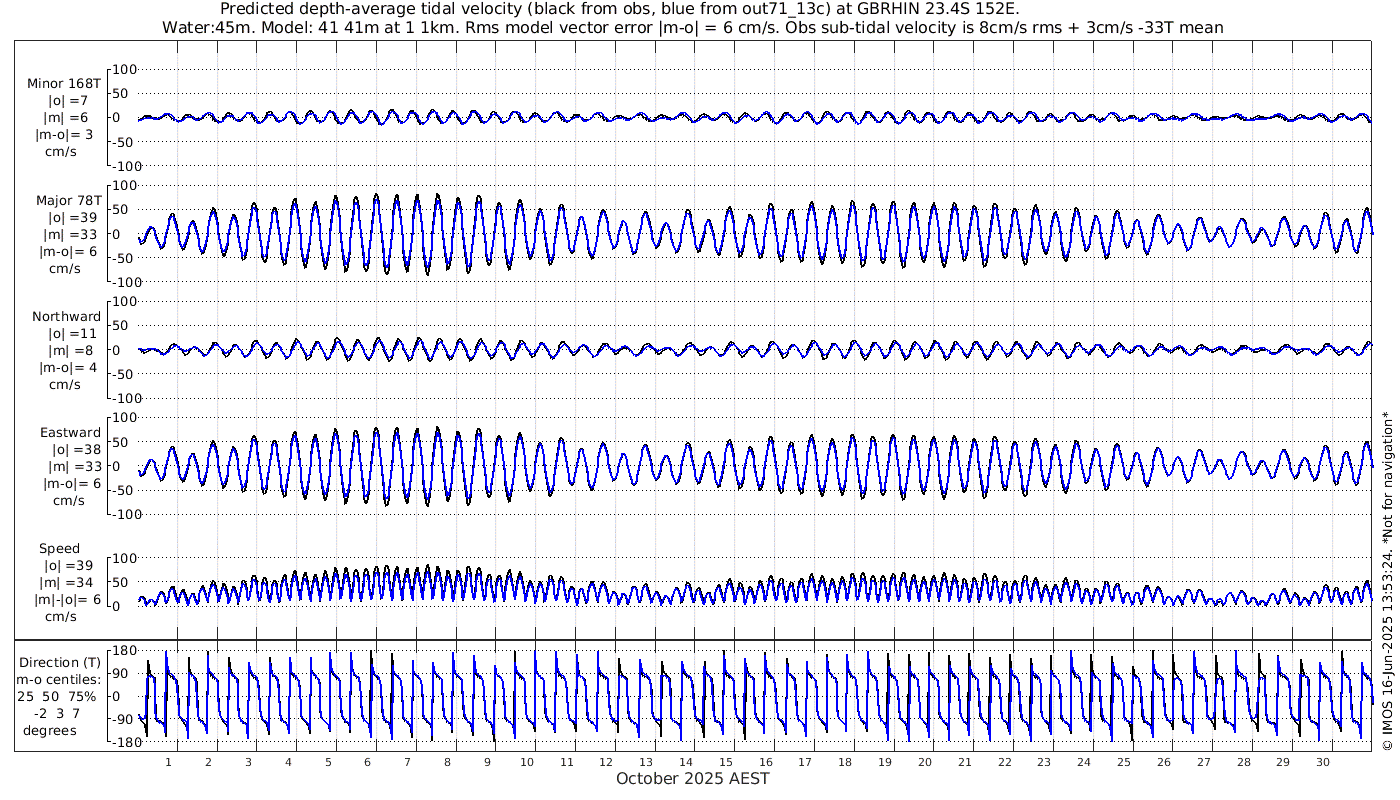Select day 15 on the date axis

click(726, 762)
